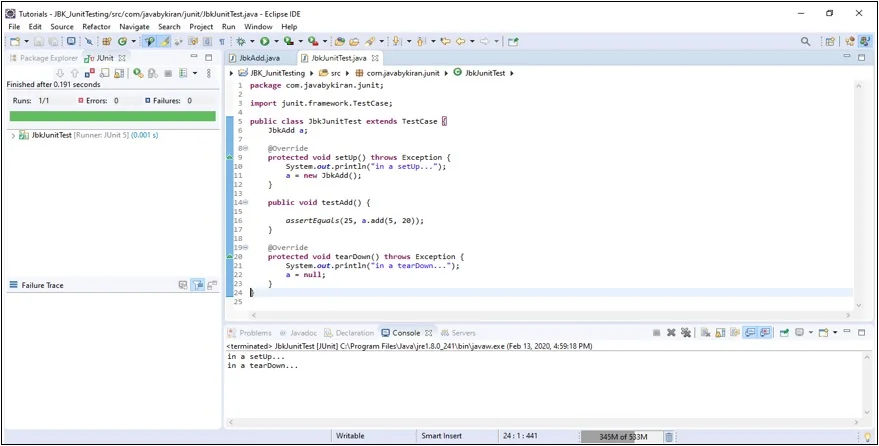Image resolution: width=879 pixels, height=446 pixels.
Task: Toggle Console Scroll Lock icon
Action: [720, 333]
